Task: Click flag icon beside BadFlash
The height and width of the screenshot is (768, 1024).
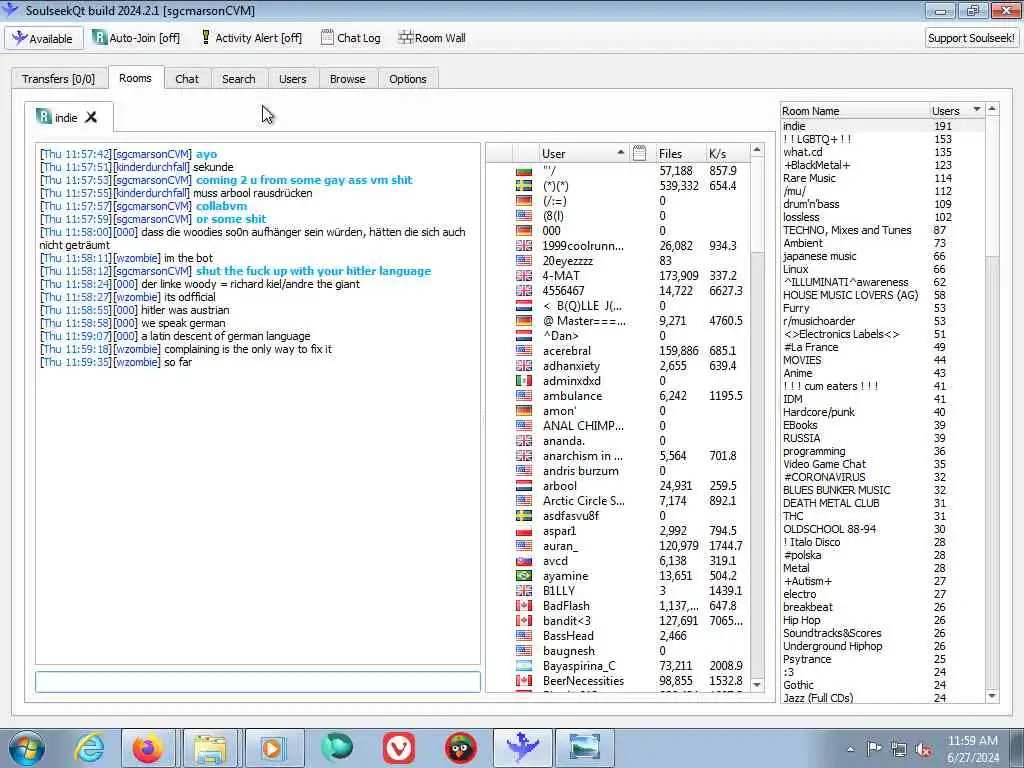Action: click(x=524, y=606)
